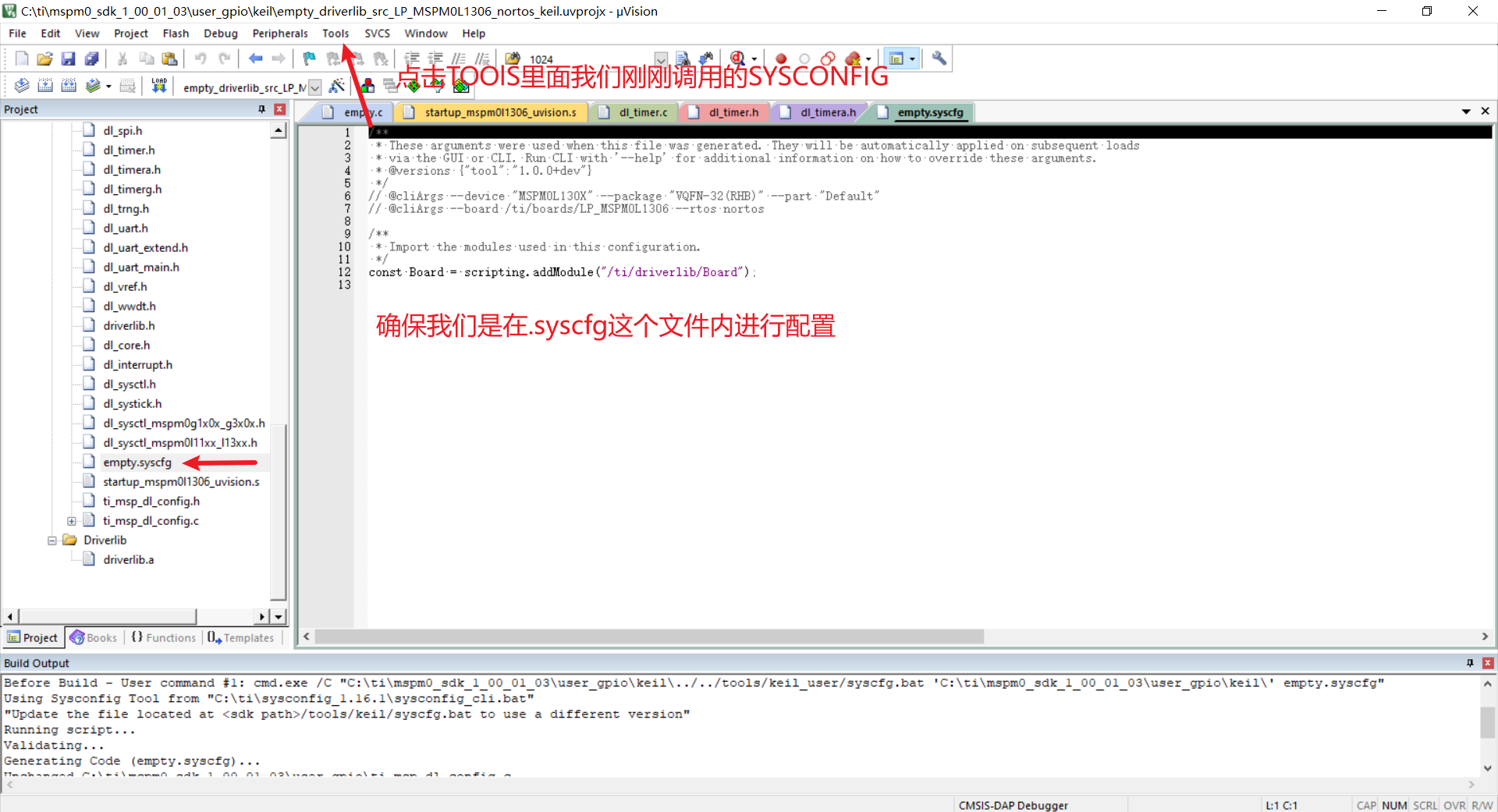Open the SVCS menu
1498x812 pixels.
[377, 34]
